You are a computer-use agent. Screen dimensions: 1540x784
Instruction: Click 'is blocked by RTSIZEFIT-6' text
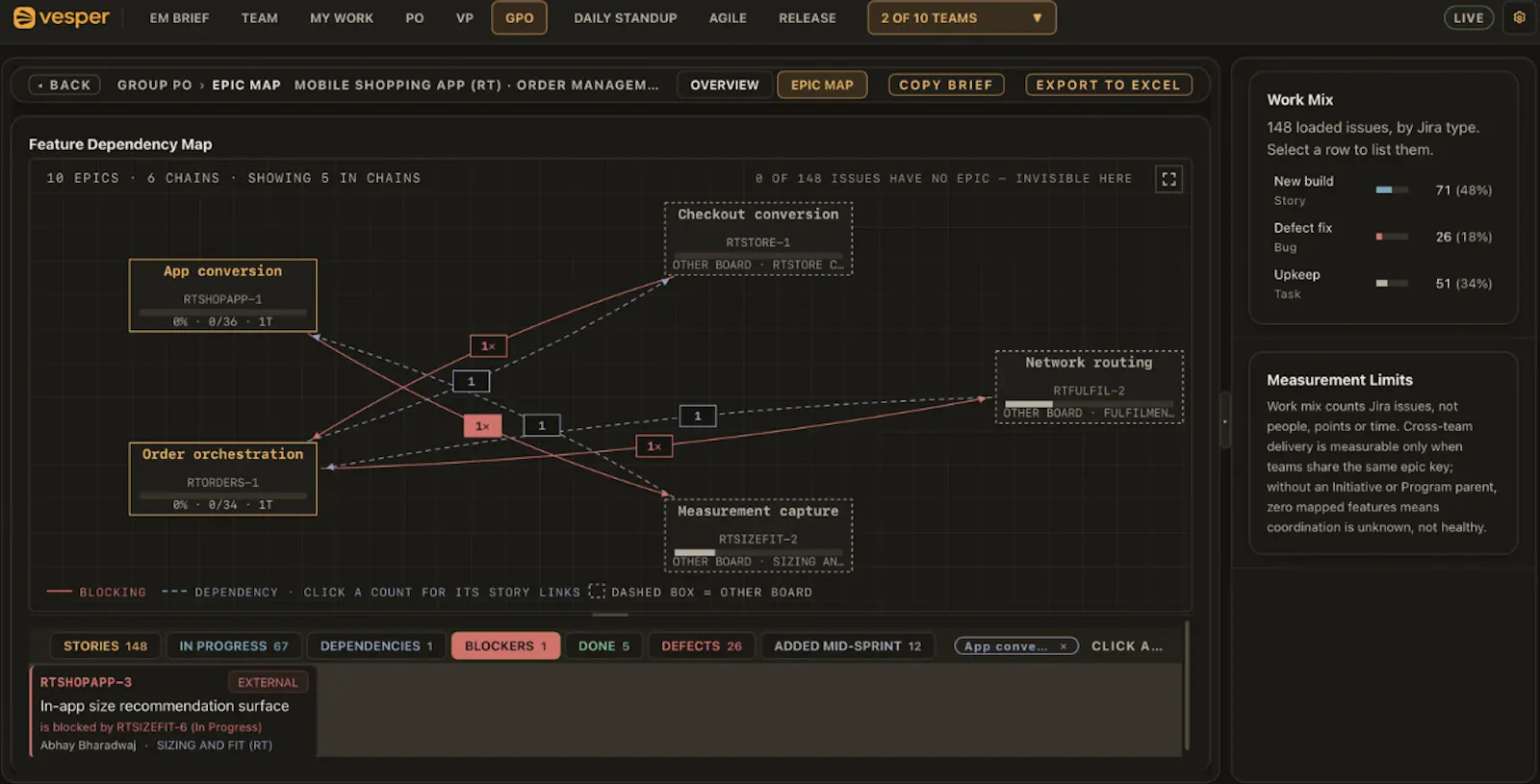coord(114,727)
